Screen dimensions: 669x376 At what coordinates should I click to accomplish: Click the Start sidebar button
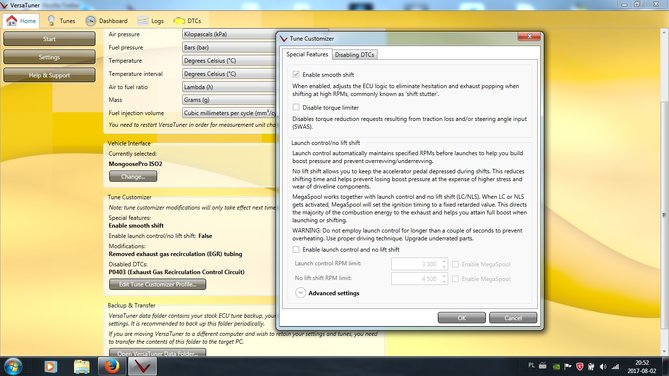point(49,38)
